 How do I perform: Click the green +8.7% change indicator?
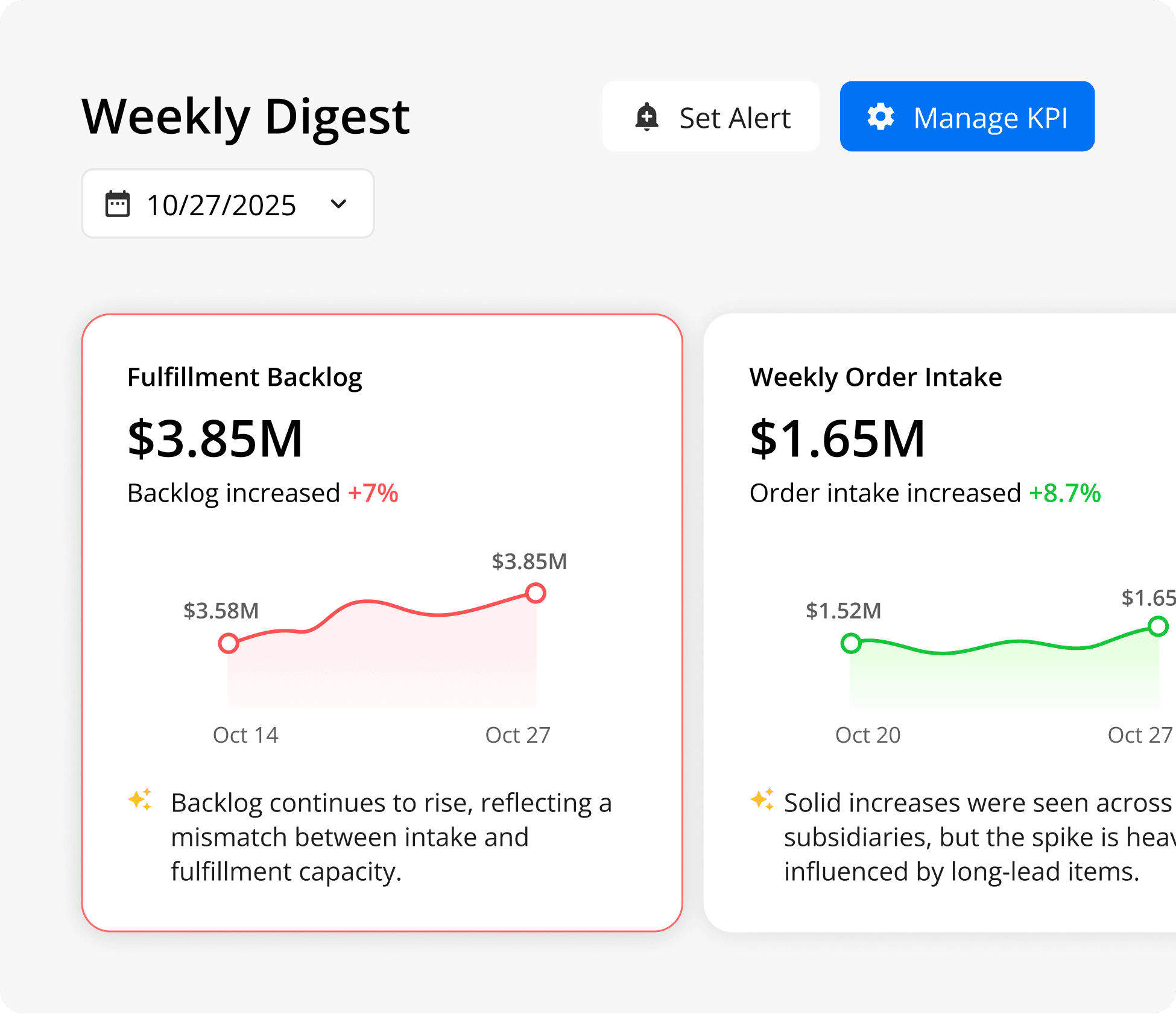point(1064,493)
